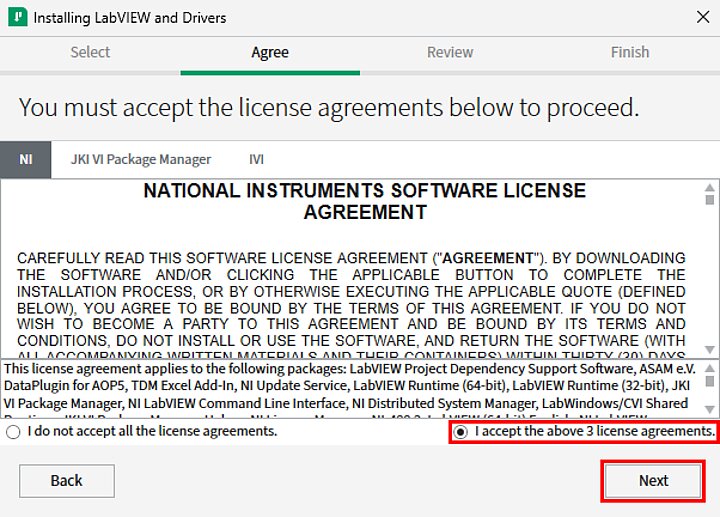This screenshot has height=517, width=720.
Task: Open the JKI VI Package Manager license tab
Action: click(x=141, y=159)
